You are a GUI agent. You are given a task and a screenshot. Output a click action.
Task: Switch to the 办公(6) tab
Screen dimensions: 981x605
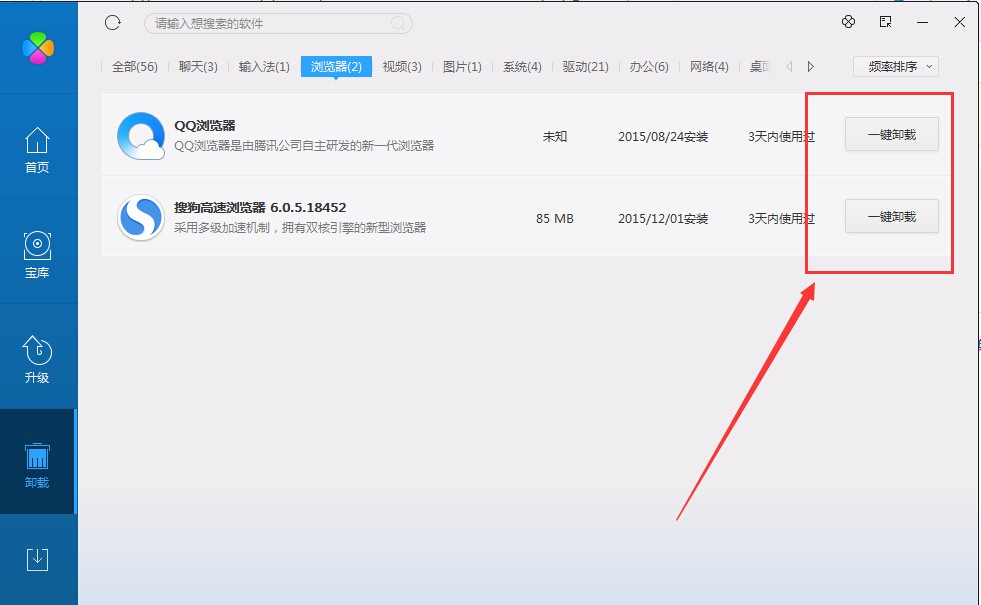point(649,66)
